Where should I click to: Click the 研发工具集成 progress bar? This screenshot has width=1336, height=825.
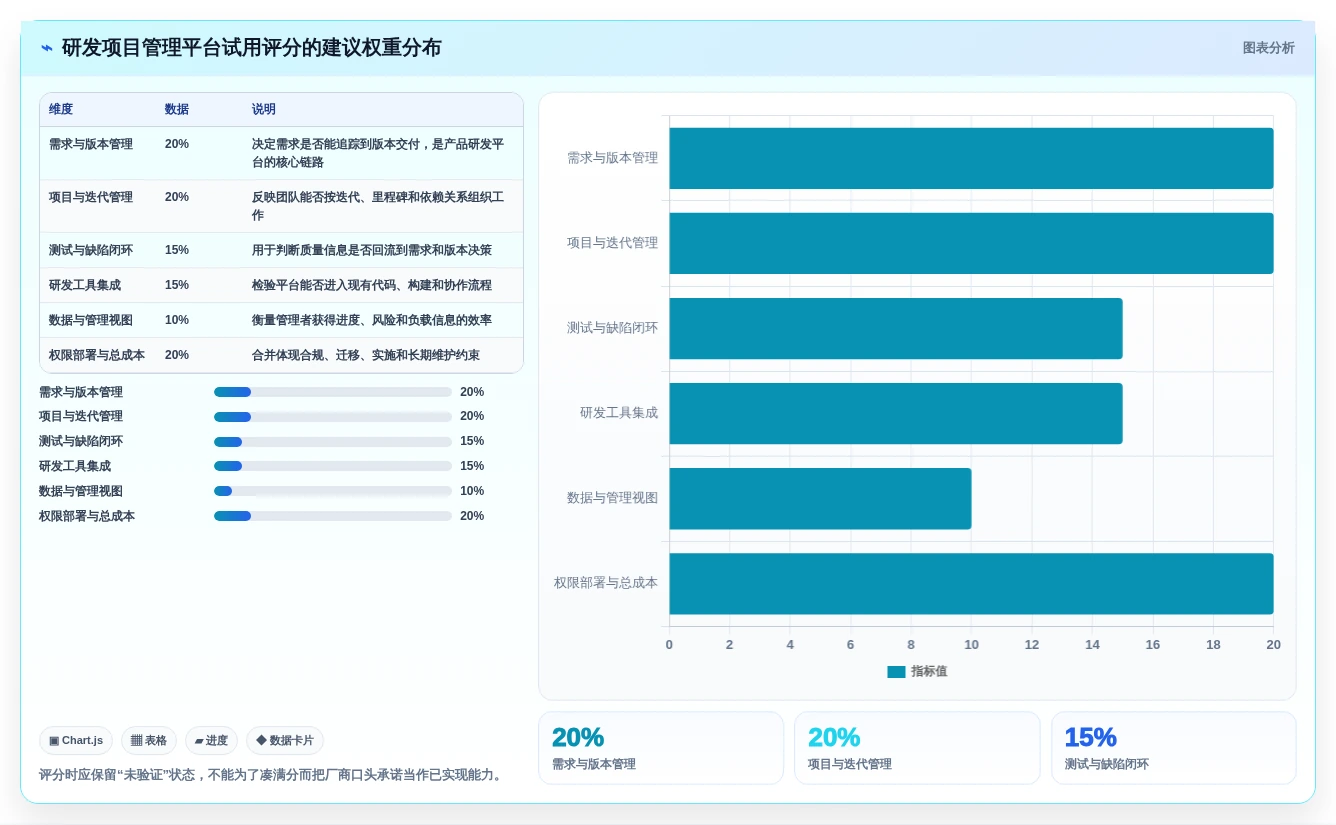pos(333,466)
